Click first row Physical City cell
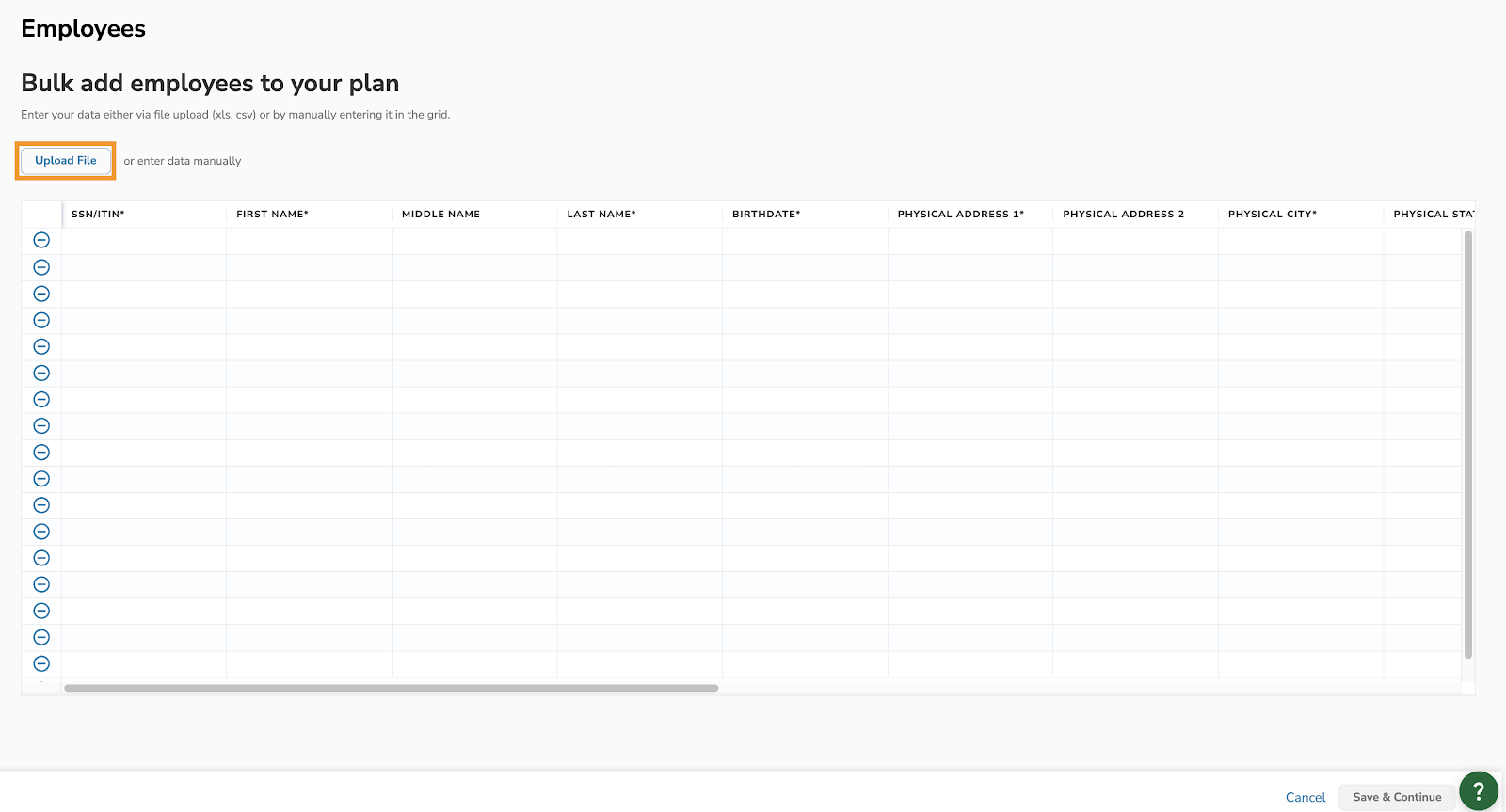1506x812 pixels. pyautogui.click(x=1300, y=241)
